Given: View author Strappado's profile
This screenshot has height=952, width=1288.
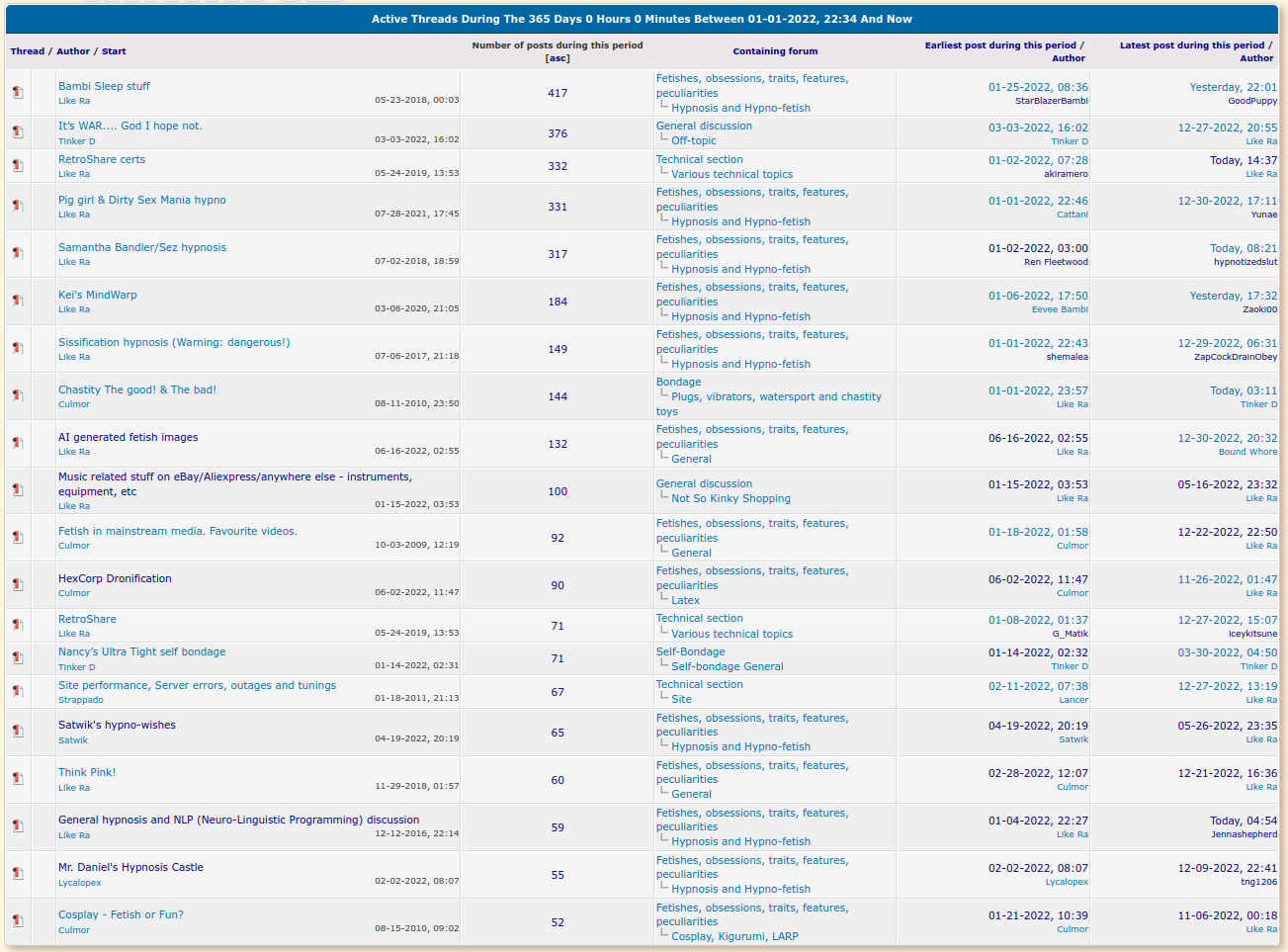Looking at the screenshot, I should pos(80,700).
